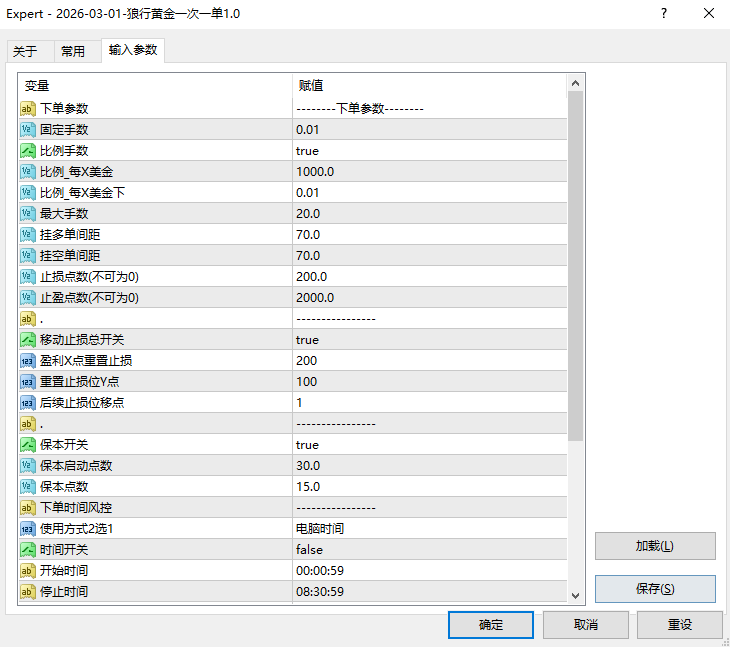Viewport: 730px width, 647px height.
Task: Click the icon next to 最大手数
Action: (x=27, y=213)
